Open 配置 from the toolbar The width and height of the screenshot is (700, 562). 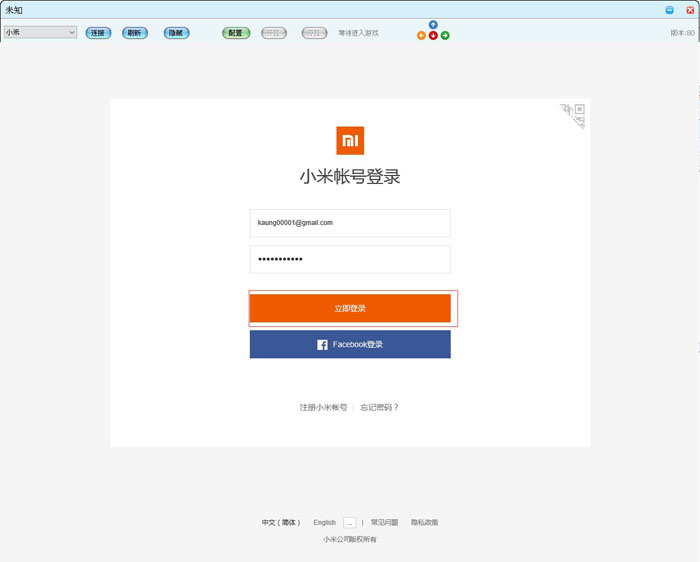[x=236, y=33]
